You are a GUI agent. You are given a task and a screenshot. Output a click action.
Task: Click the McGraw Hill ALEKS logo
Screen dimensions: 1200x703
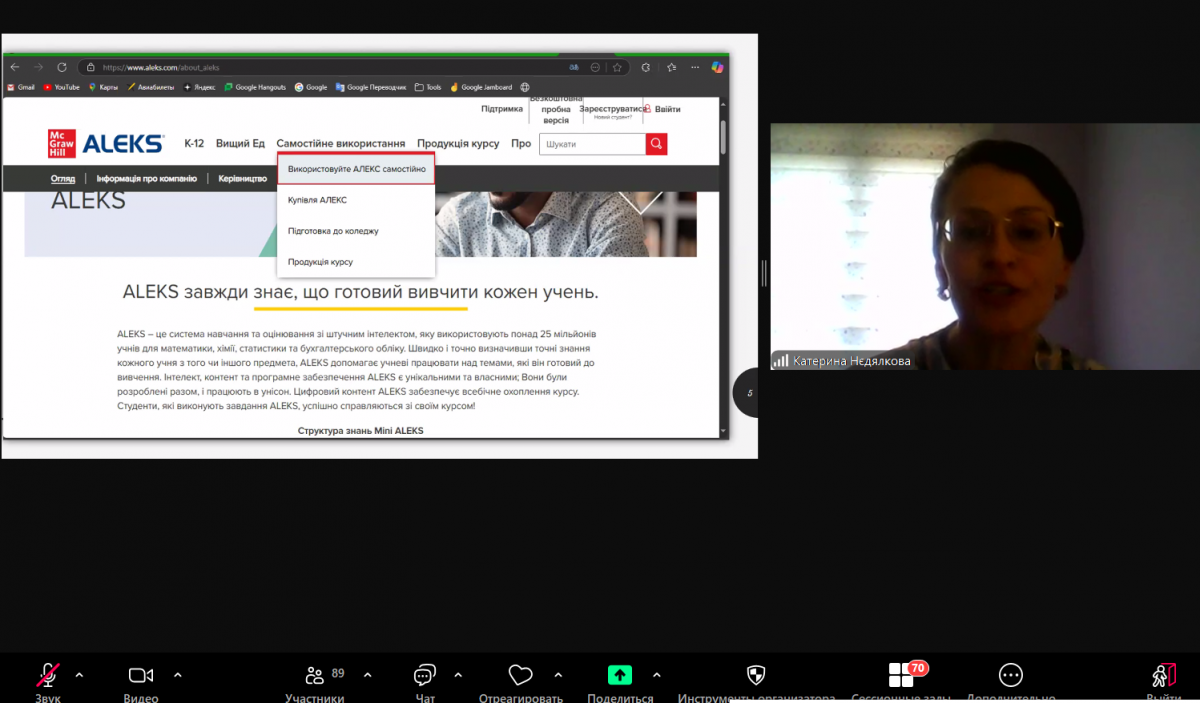[x=105, y=144]
